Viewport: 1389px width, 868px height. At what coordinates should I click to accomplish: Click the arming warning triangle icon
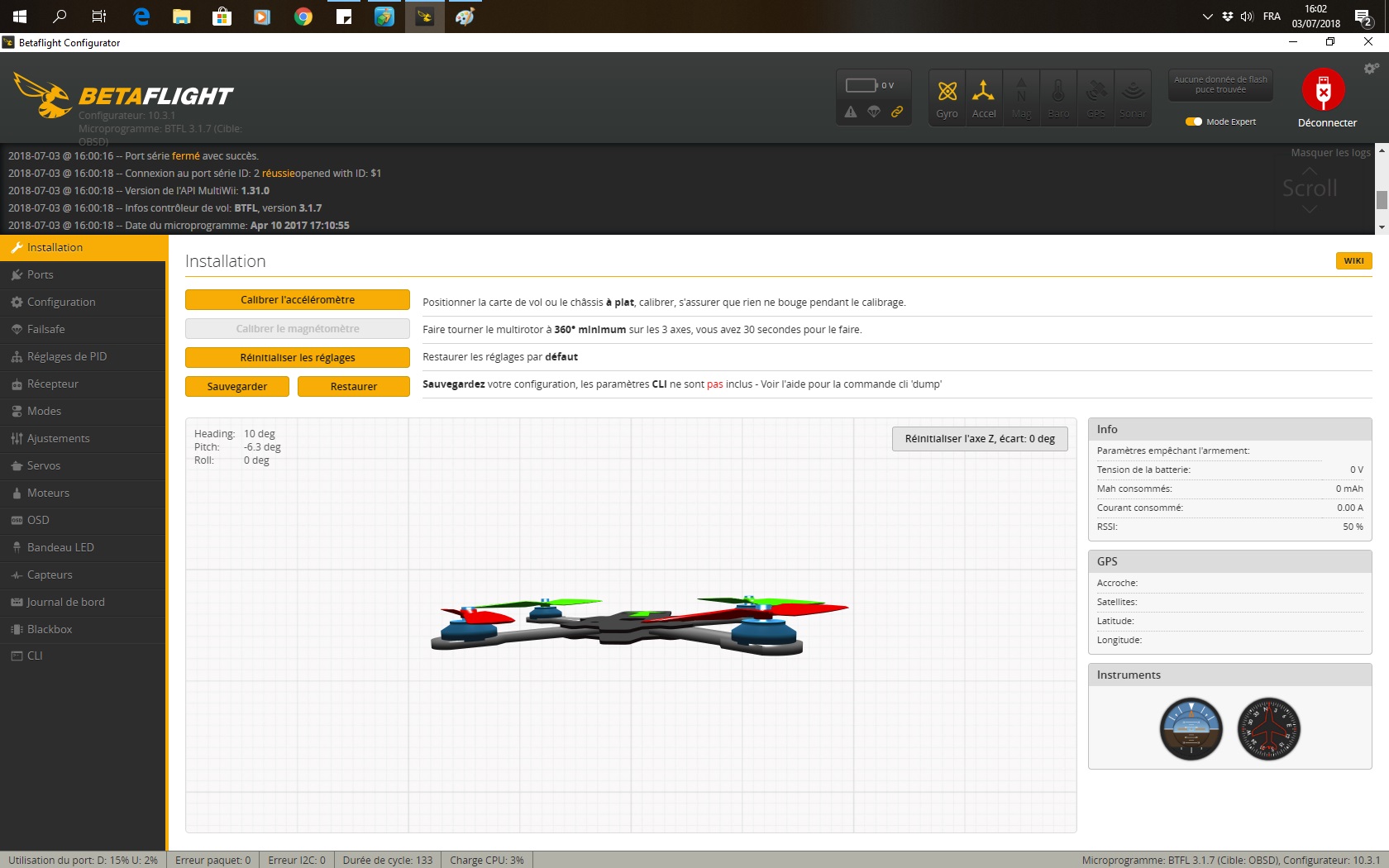click(851, 112)
